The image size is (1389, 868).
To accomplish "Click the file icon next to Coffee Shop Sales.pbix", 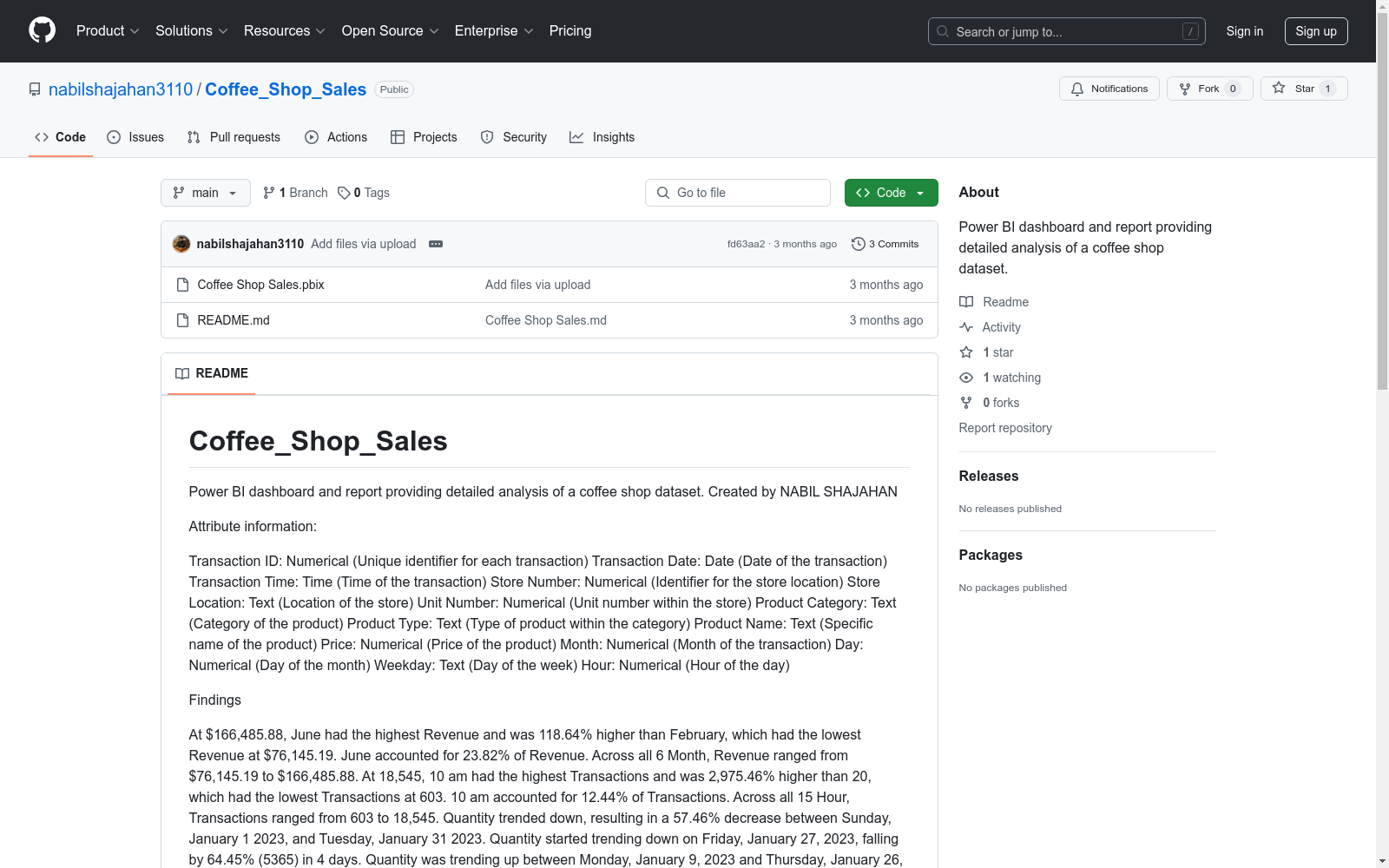I will click(x=182, y=285).
